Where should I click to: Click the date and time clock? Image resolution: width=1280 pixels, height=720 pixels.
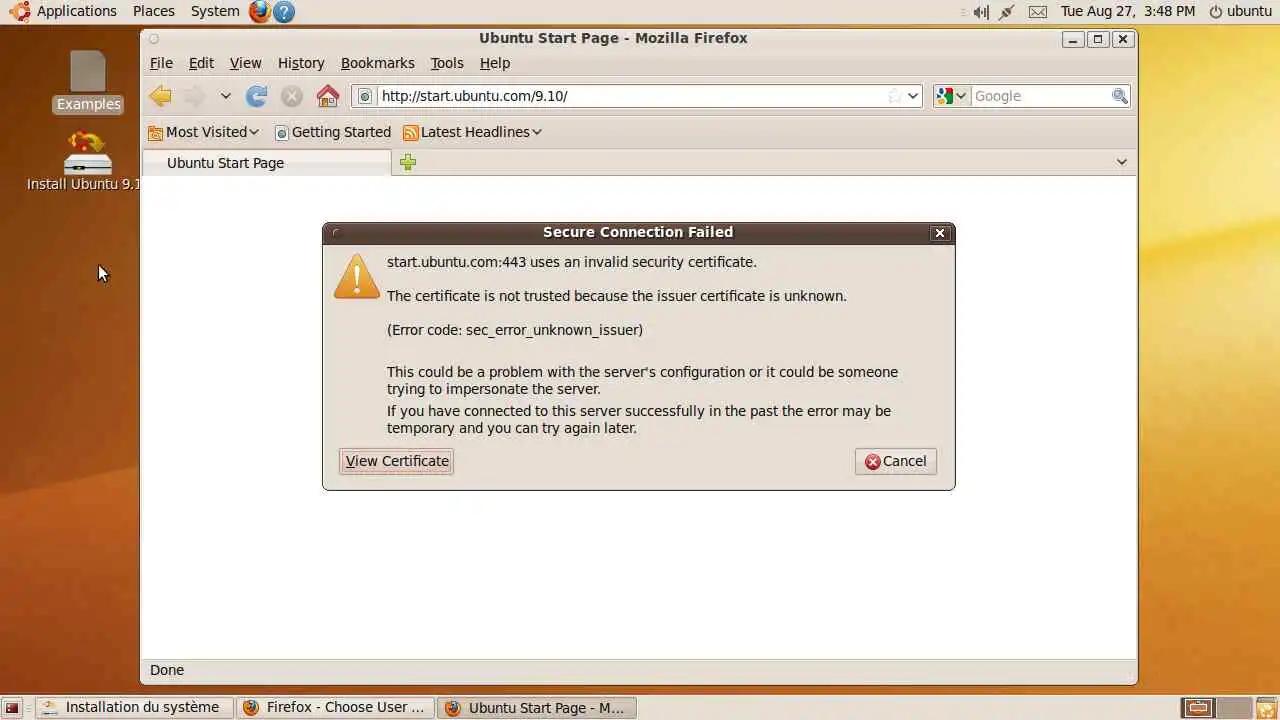1128,11
